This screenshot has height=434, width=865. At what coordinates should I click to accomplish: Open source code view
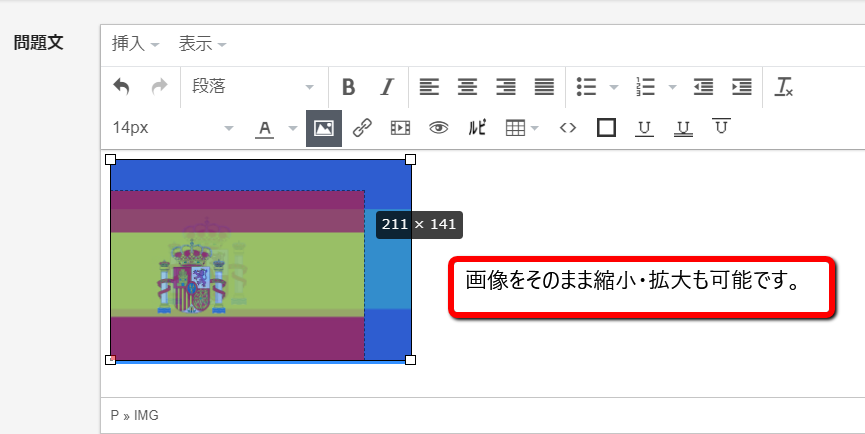point(567,128)
